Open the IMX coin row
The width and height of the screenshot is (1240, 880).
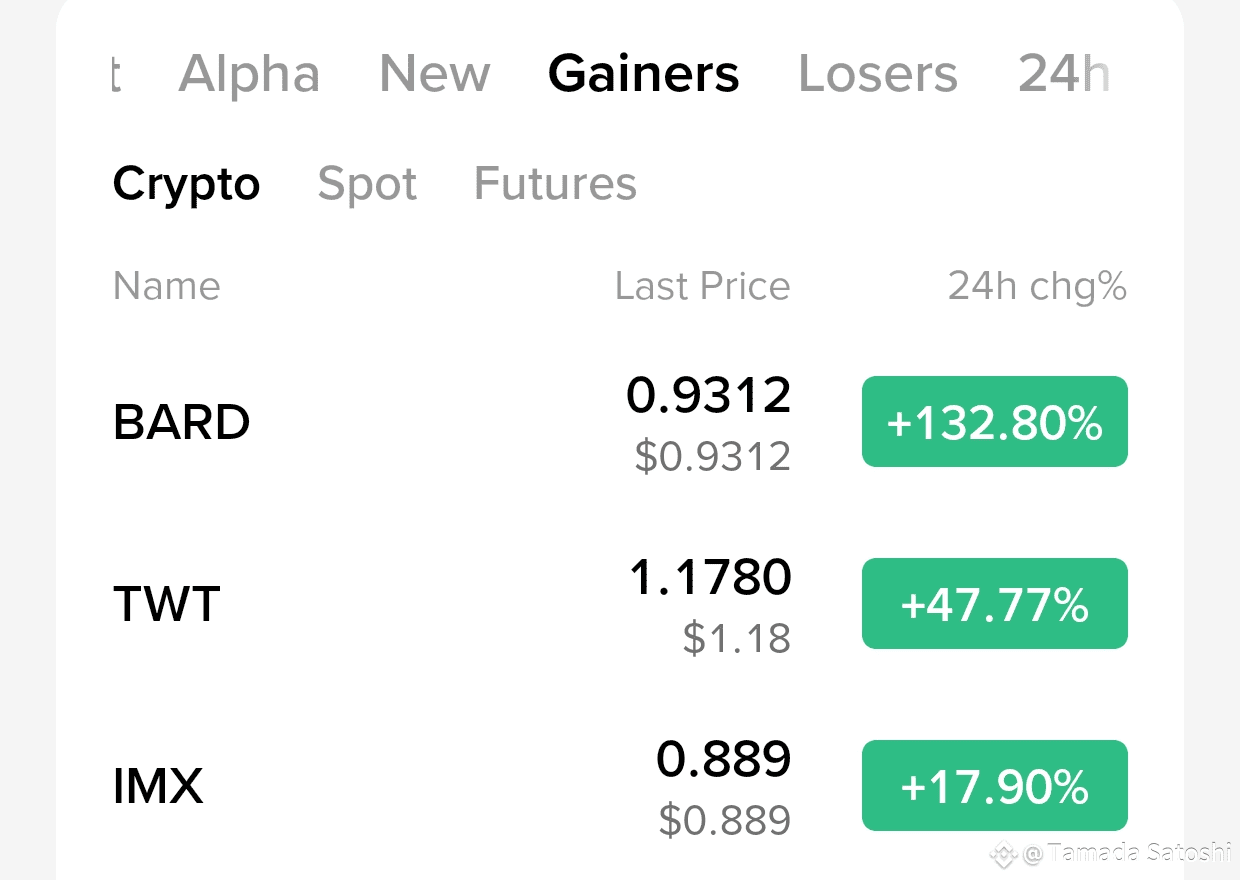coord(620,786)
